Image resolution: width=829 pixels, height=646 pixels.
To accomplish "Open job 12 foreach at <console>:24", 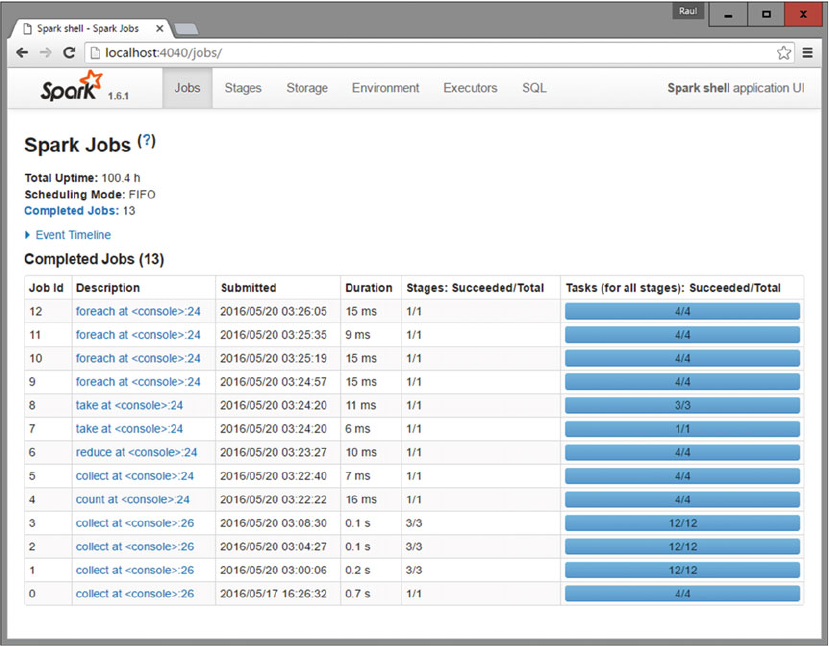I will 138,311.
